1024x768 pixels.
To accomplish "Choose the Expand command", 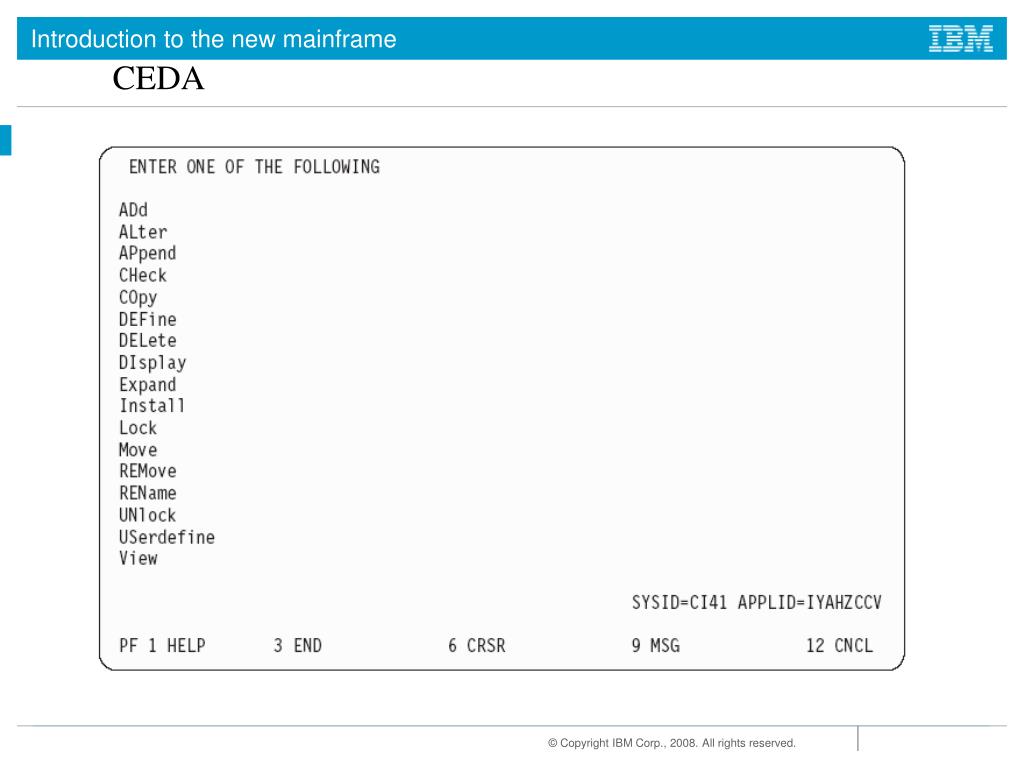I will coord(148,385).
